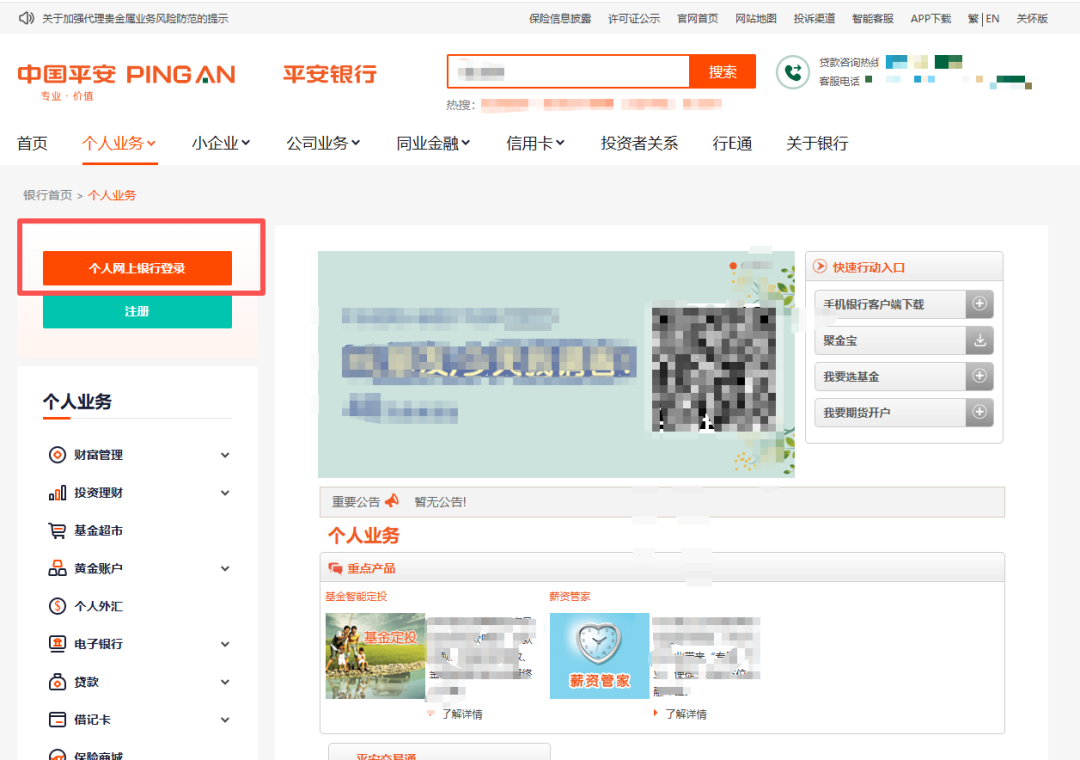
Task: Expand the 小企业 nav dropdown
Action: (246, 143)
